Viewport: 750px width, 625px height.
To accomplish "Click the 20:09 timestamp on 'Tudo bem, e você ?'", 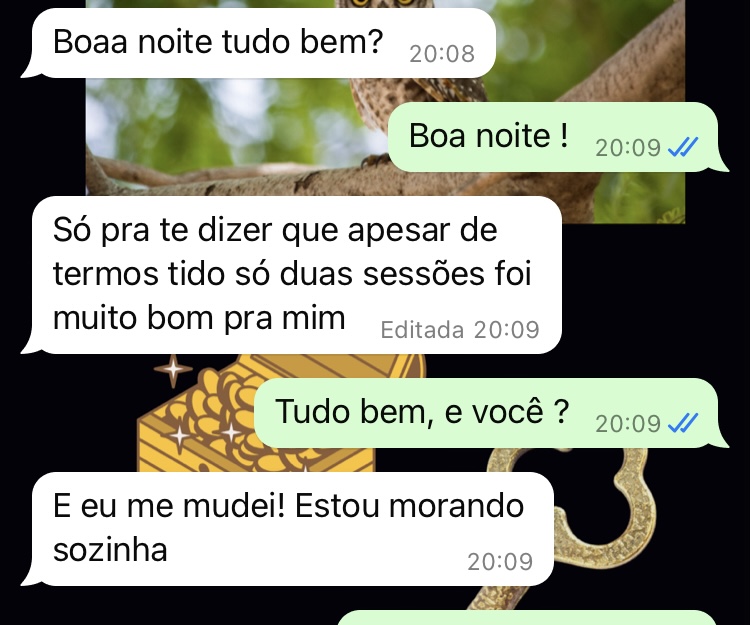I will [x=628, y=423].
